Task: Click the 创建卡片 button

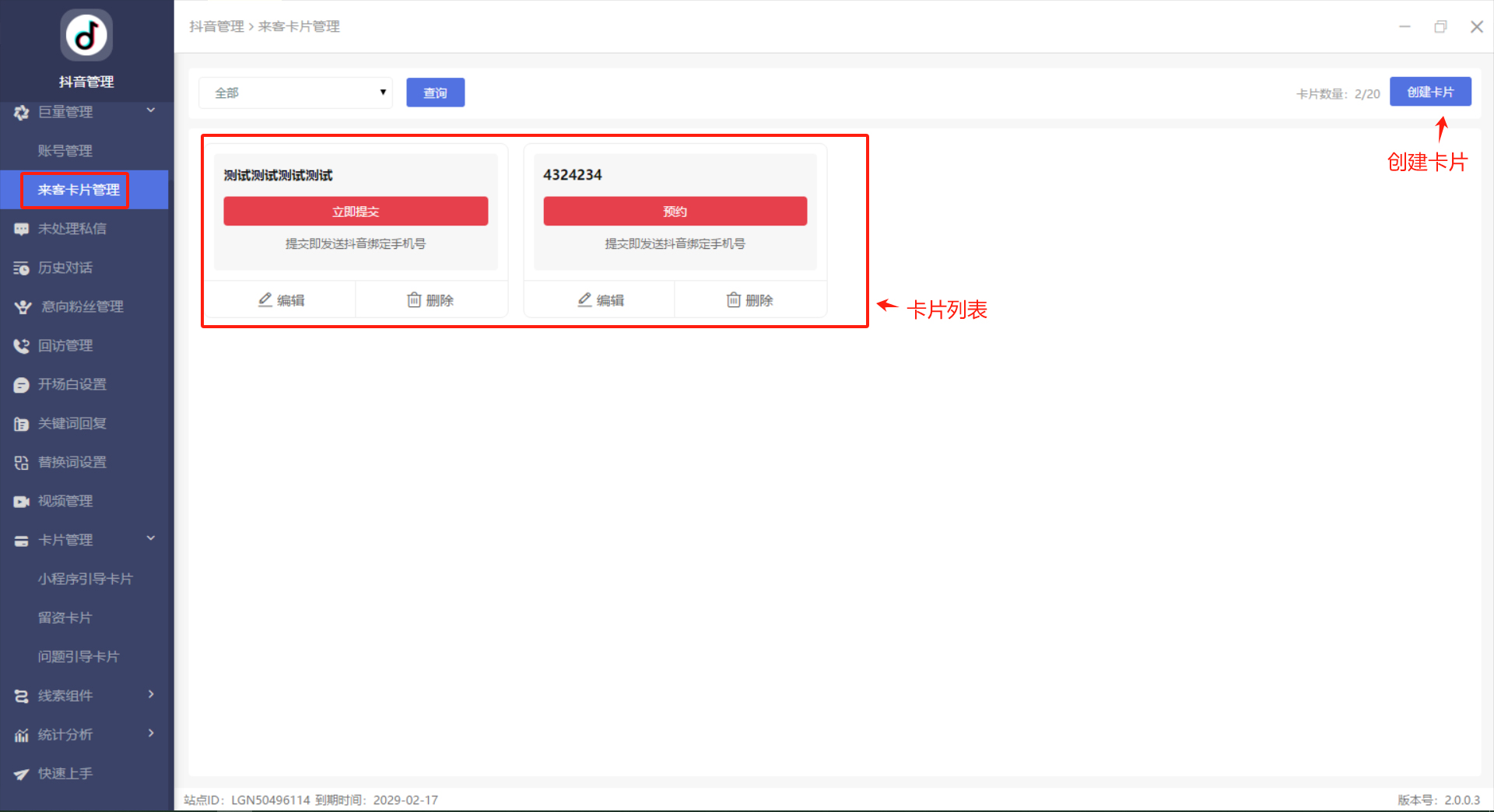Action: click(x=1429, y=92)
